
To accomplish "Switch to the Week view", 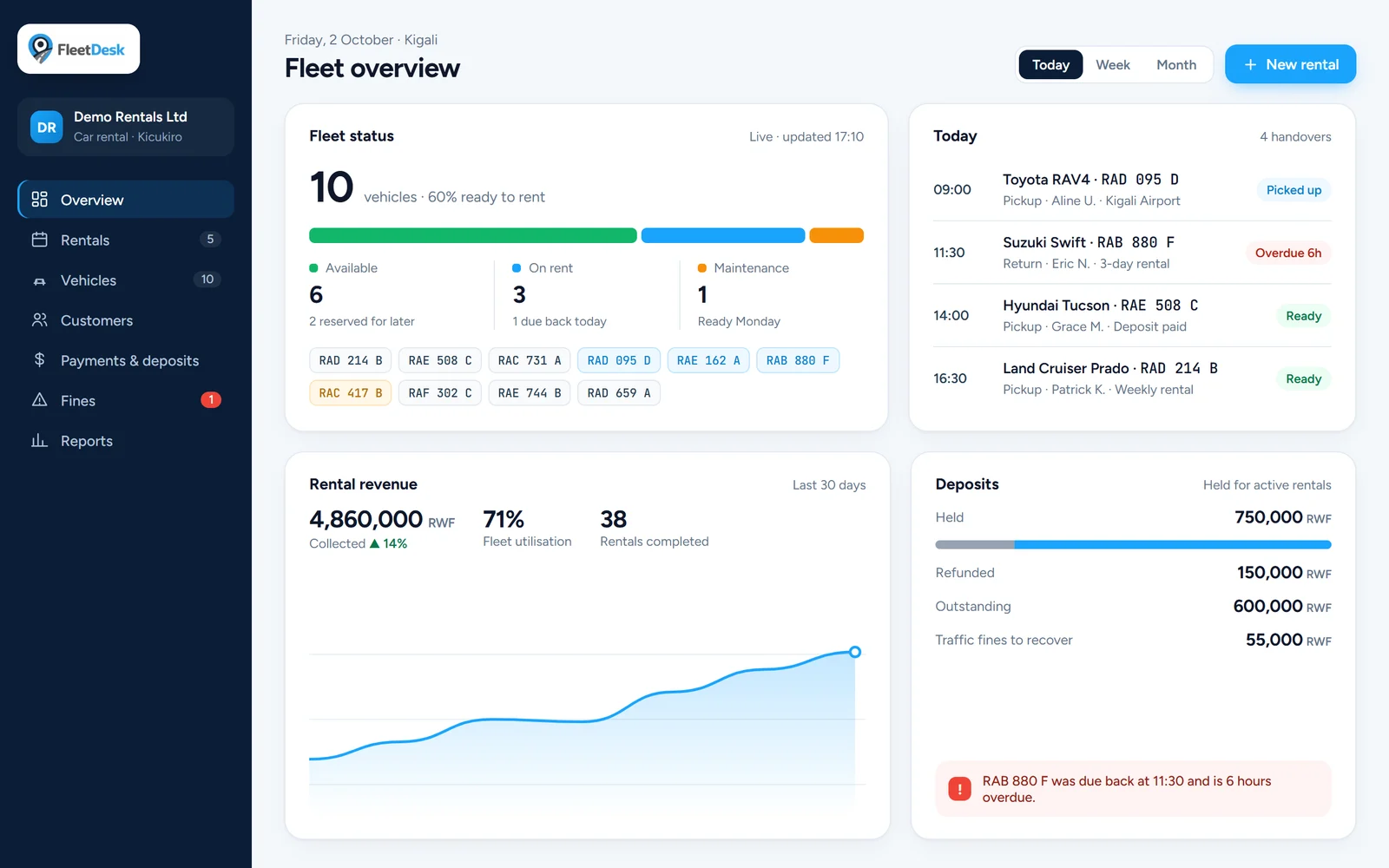I will coord(1112,64).
